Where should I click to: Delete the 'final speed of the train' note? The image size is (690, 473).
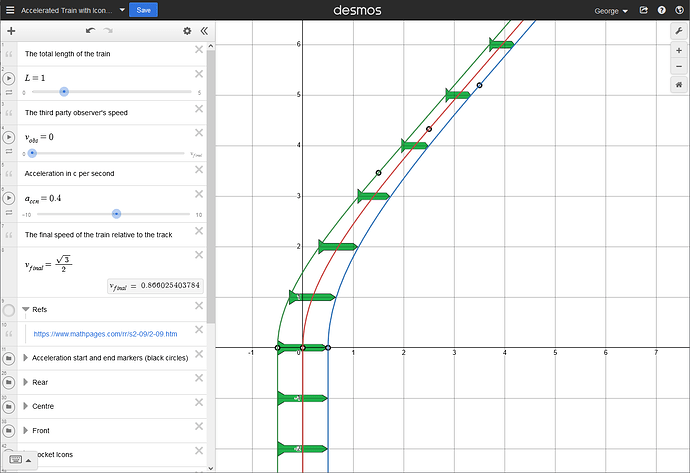pyautogui.click(x=199, y=231)
